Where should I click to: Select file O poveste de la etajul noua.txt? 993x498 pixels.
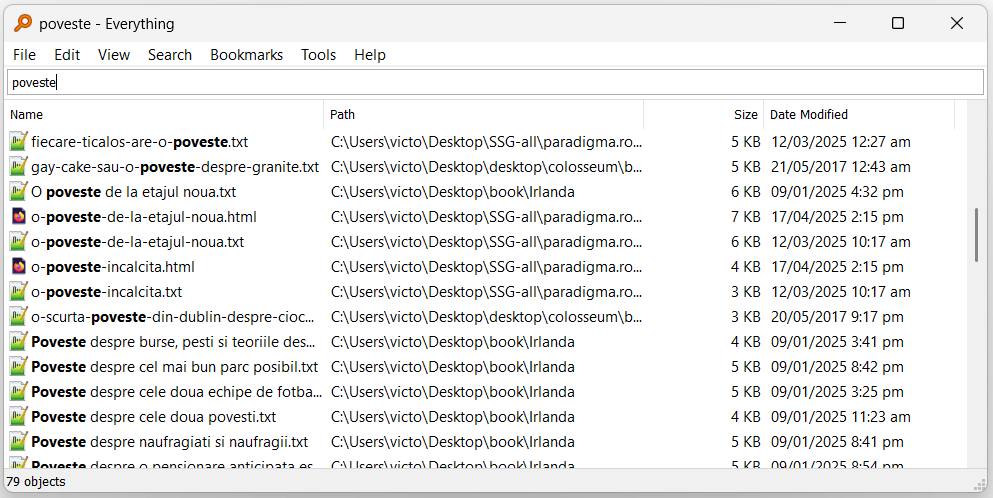click(x=134, y=192)
